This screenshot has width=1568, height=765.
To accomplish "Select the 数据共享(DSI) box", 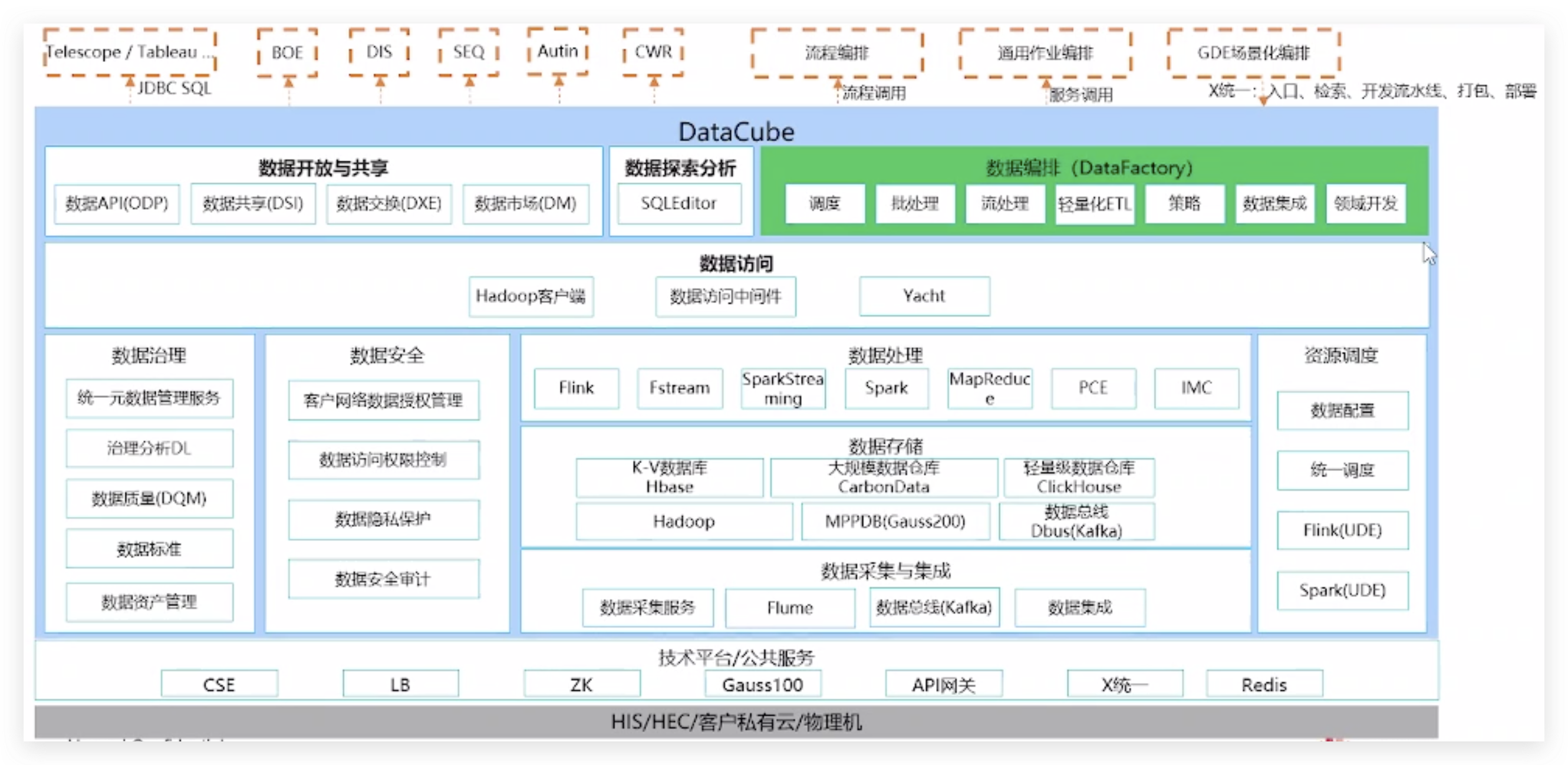I will pyautogui.click(x=253, y=204).
